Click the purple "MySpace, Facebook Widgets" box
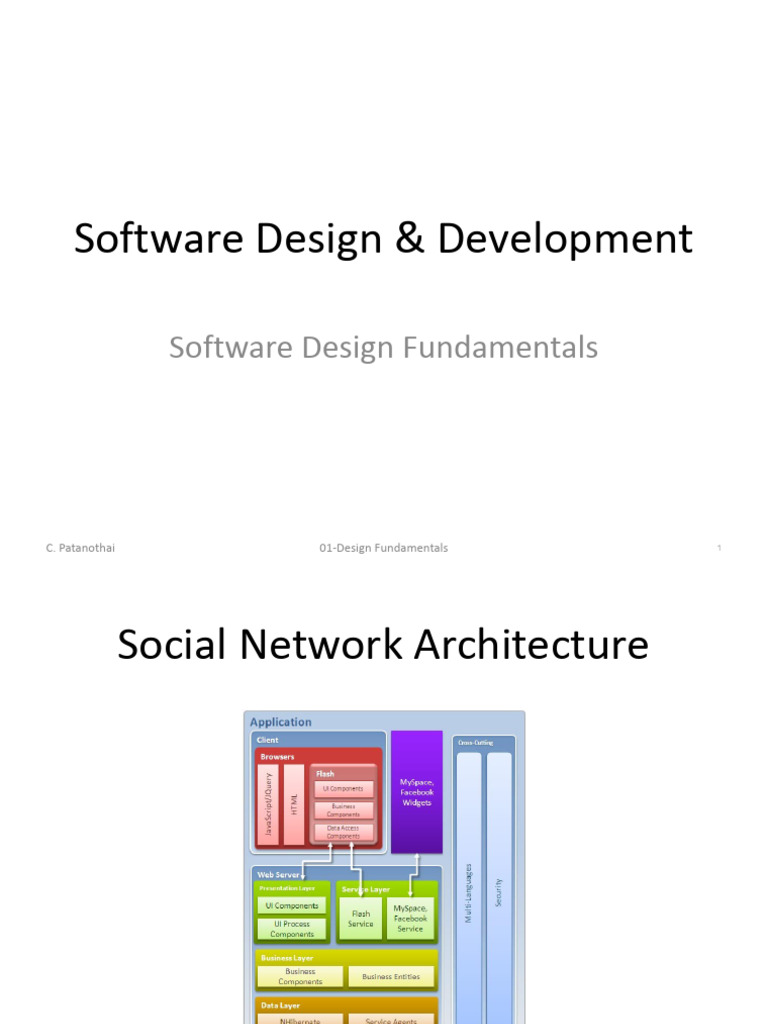Screen dimensions: 768x1024 417,792
